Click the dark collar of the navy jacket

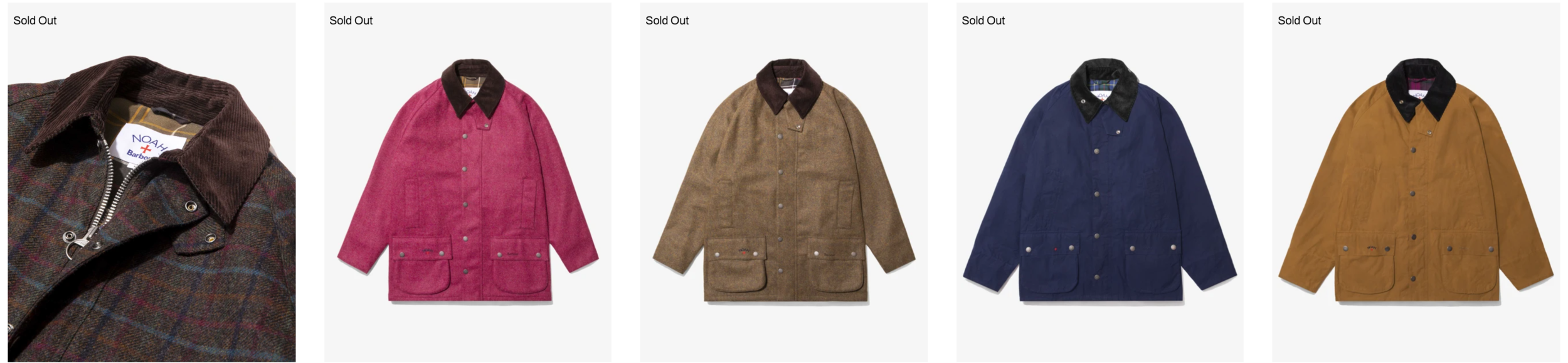[x=1106, y=88]
